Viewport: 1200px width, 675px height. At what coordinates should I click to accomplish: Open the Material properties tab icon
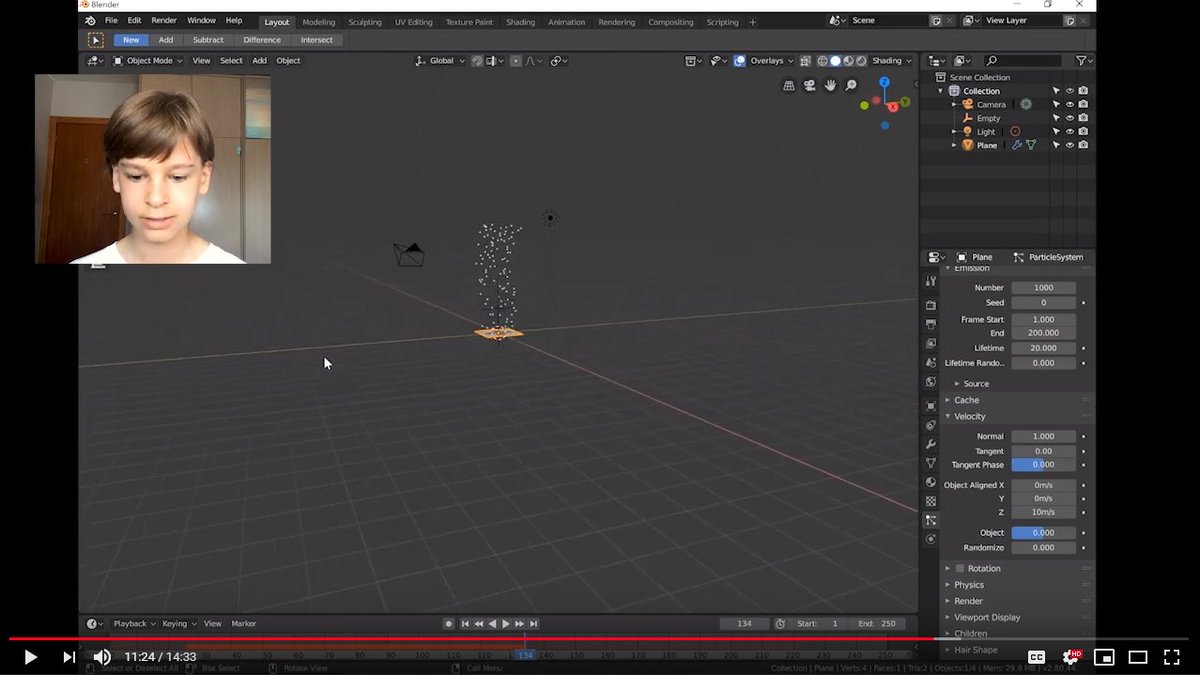tap(931, 482)
